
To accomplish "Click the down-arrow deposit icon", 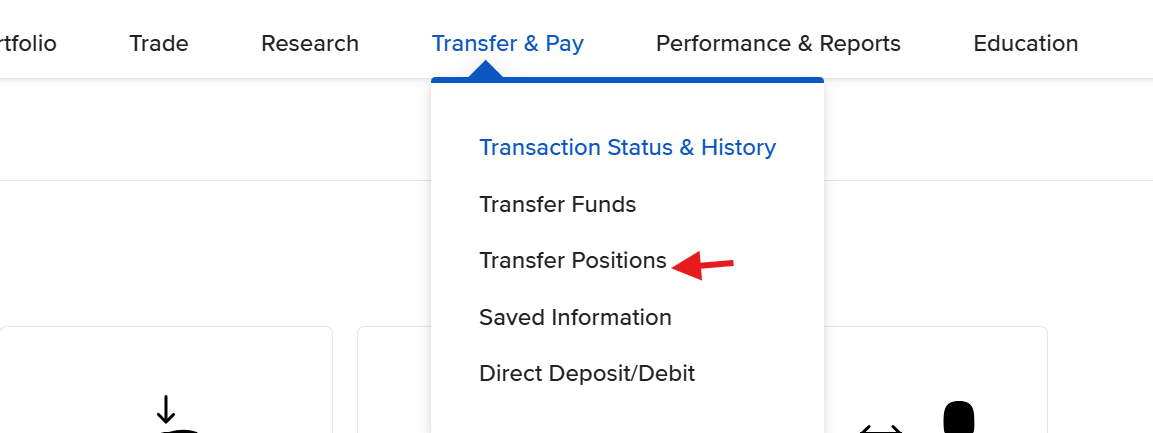I will 166,410.
